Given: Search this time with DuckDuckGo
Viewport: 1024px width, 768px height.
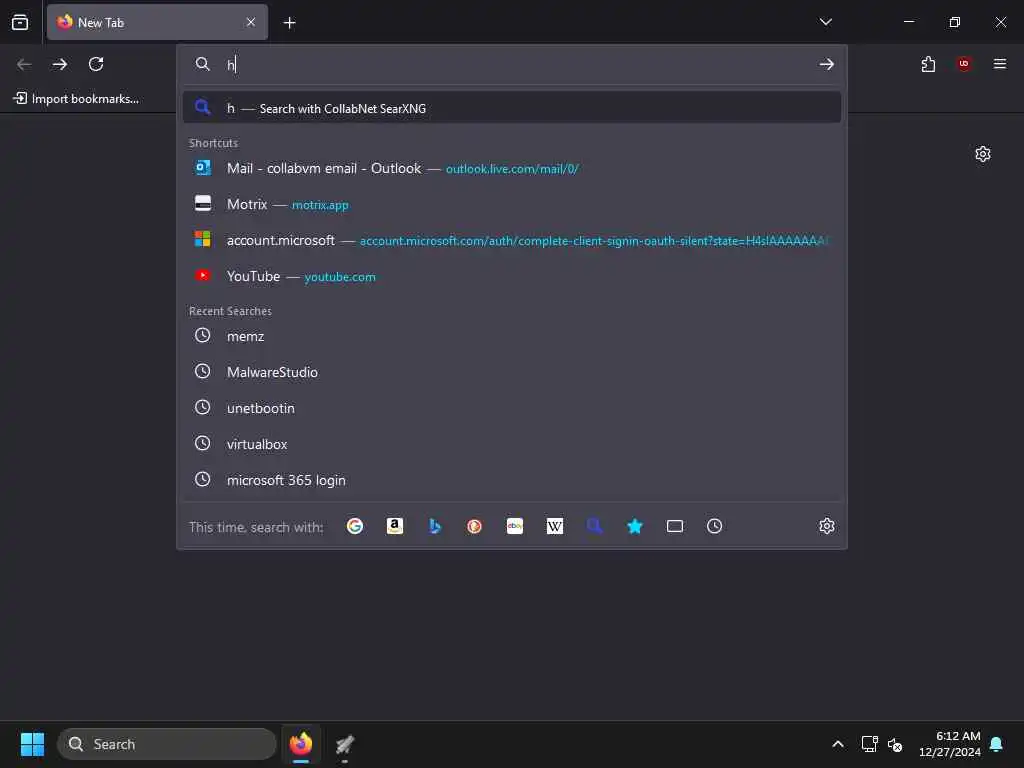Looking at the screenshot, I should coord(475,526).
